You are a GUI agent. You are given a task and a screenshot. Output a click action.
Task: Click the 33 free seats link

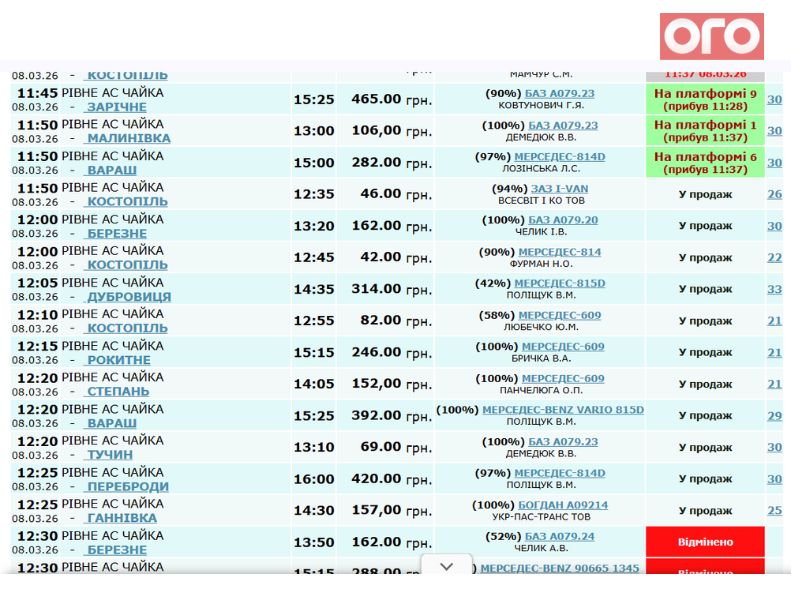(x=774, y=289)
